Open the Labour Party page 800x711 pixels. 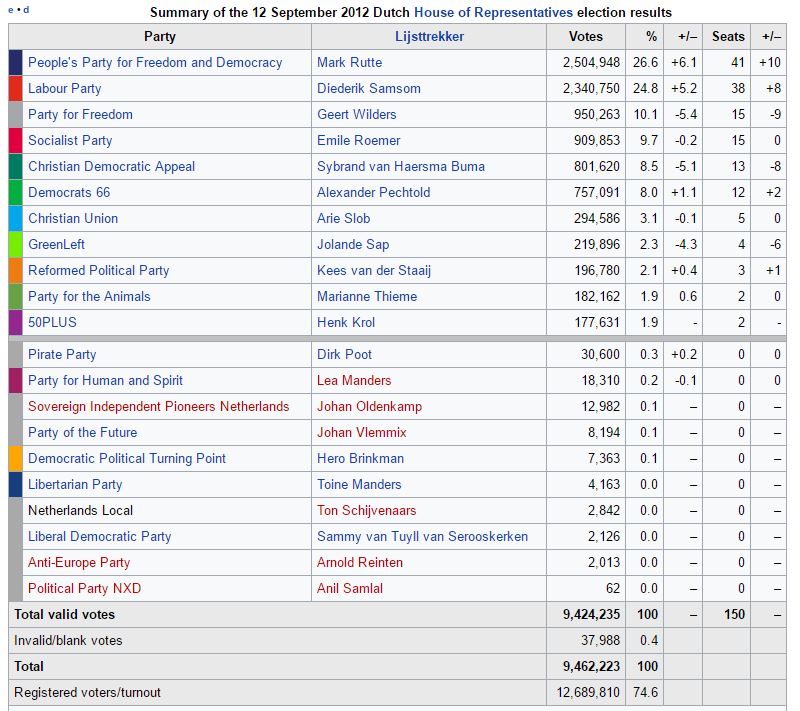[65, 89]
